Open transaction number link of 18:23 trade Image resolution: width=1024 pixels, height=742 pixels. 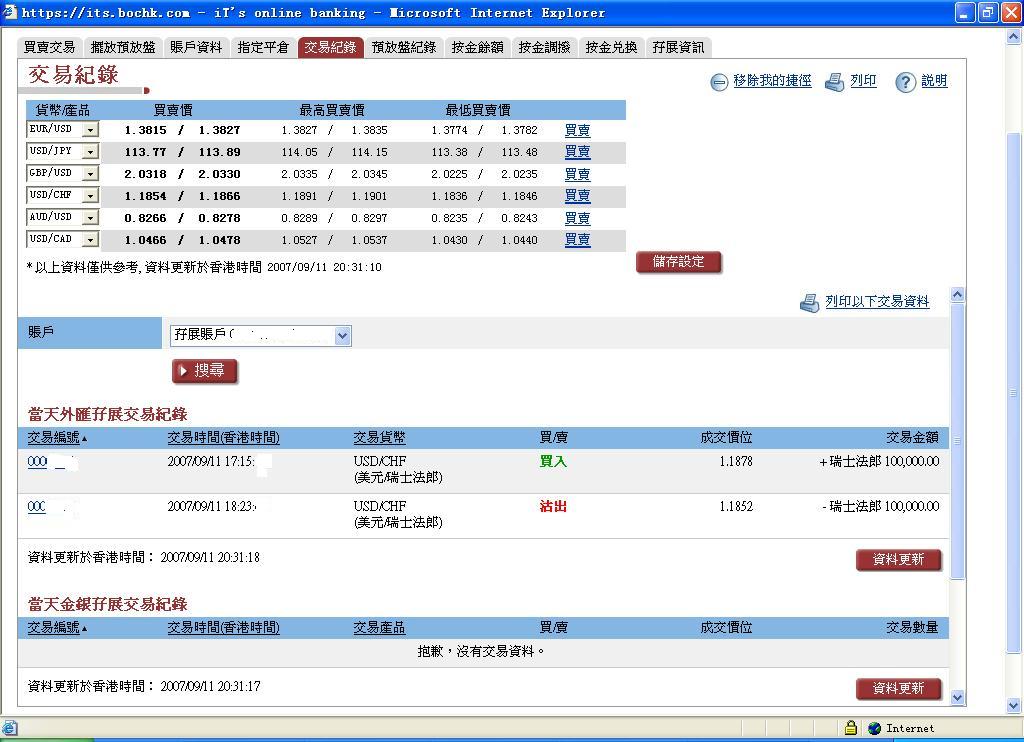click(37, 507)
